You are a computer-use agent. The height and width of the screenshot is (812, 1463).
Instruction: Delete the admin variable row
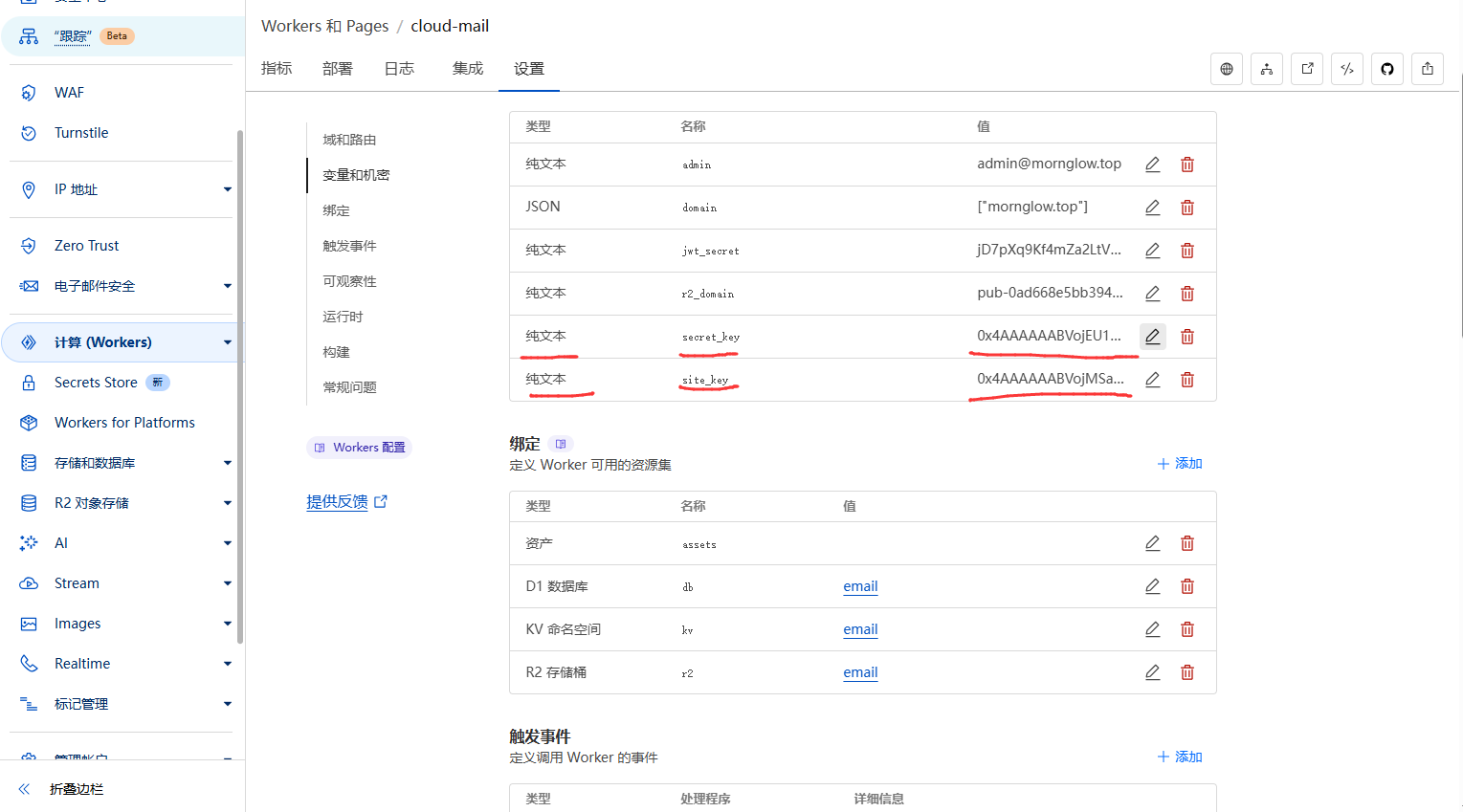coord(1187,165)
